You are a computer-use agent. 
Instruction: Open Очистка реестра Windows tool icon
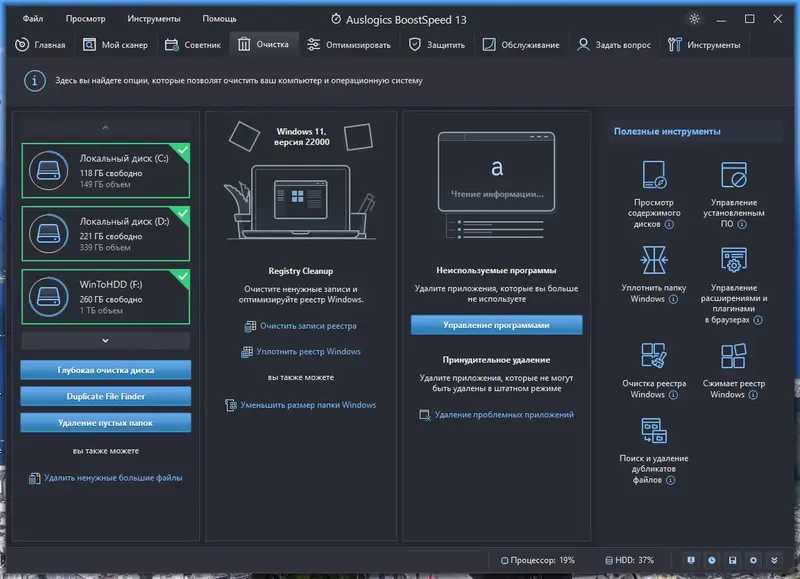coord(654,356)
